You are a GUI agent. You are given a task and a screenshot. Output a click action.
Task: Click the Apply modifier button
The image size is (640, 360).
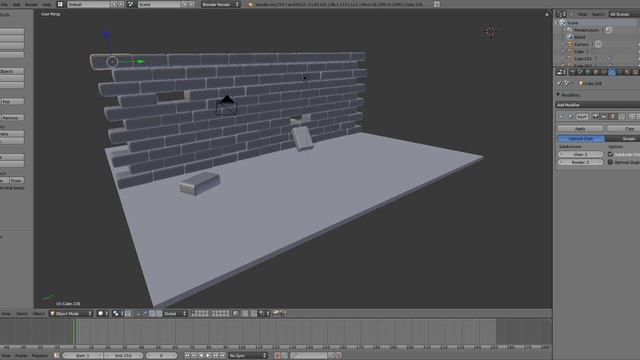click(580, 129)
